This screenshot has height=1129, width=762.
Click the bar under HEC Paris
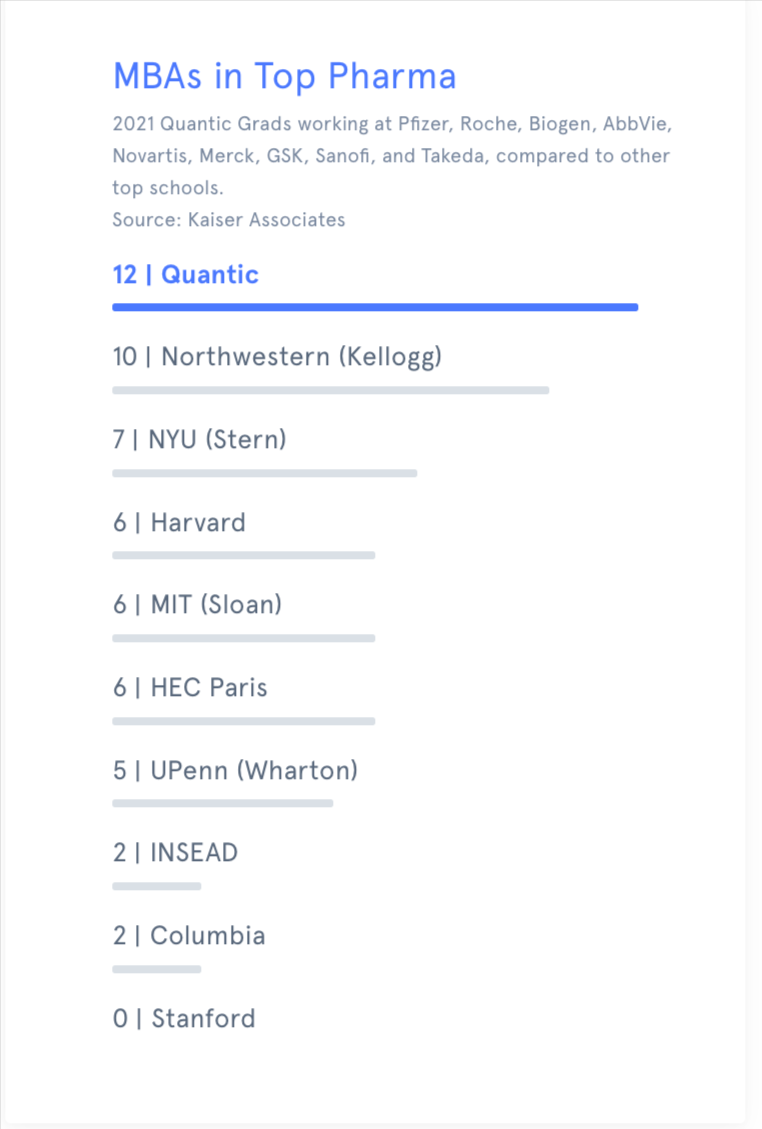[x=243, y=721]
